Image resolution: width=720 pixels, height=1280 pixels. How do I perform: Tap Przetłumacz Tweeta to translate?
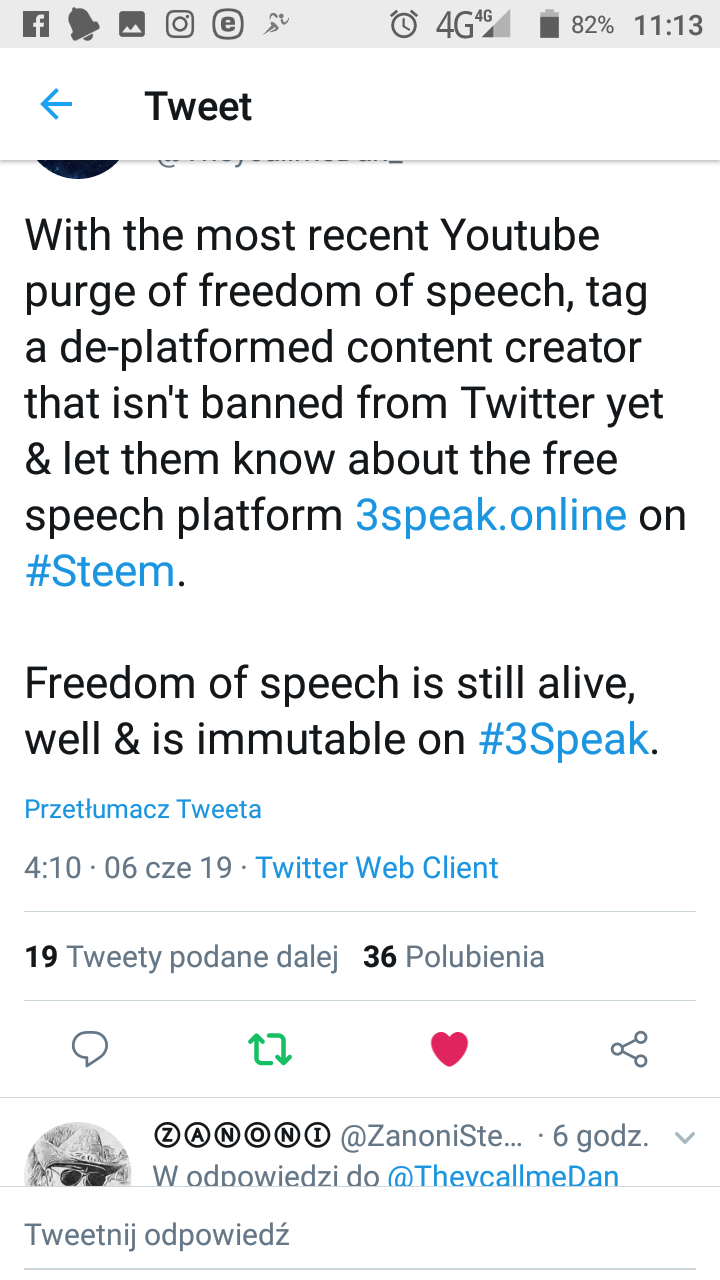[143, 808]
